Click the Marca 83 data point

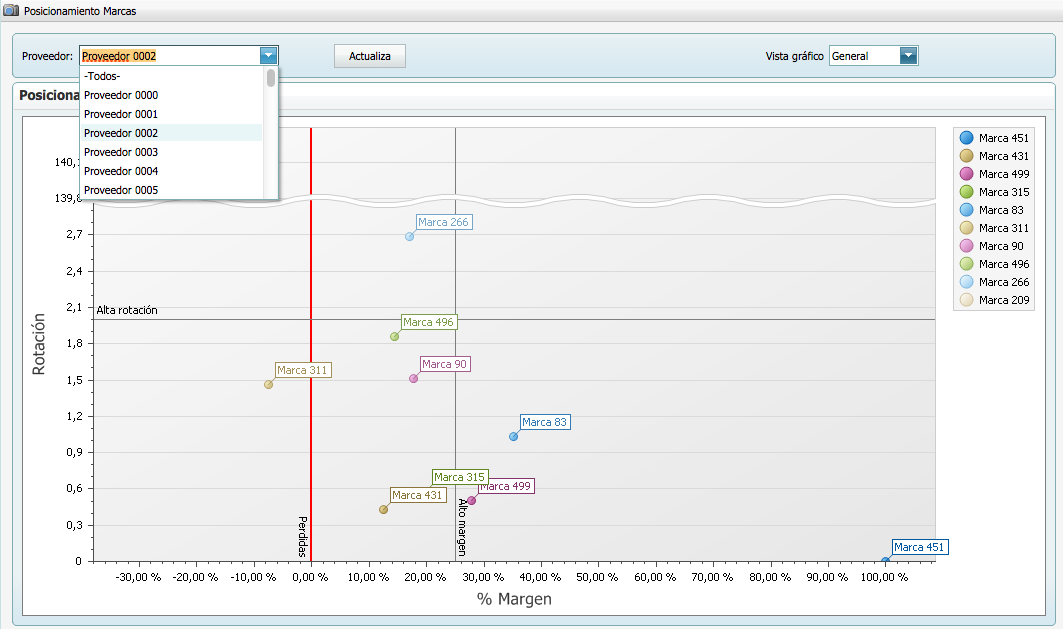514,437
